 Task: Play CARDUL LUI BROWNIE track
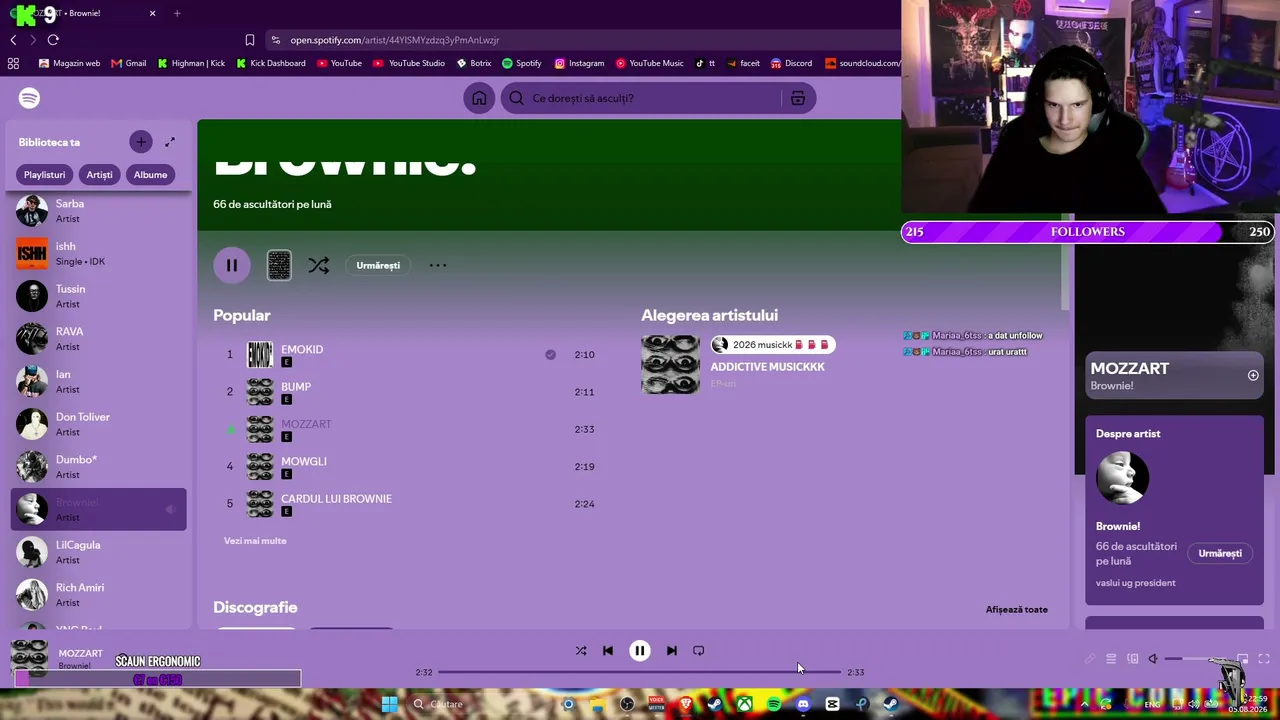tap(336, 498)
